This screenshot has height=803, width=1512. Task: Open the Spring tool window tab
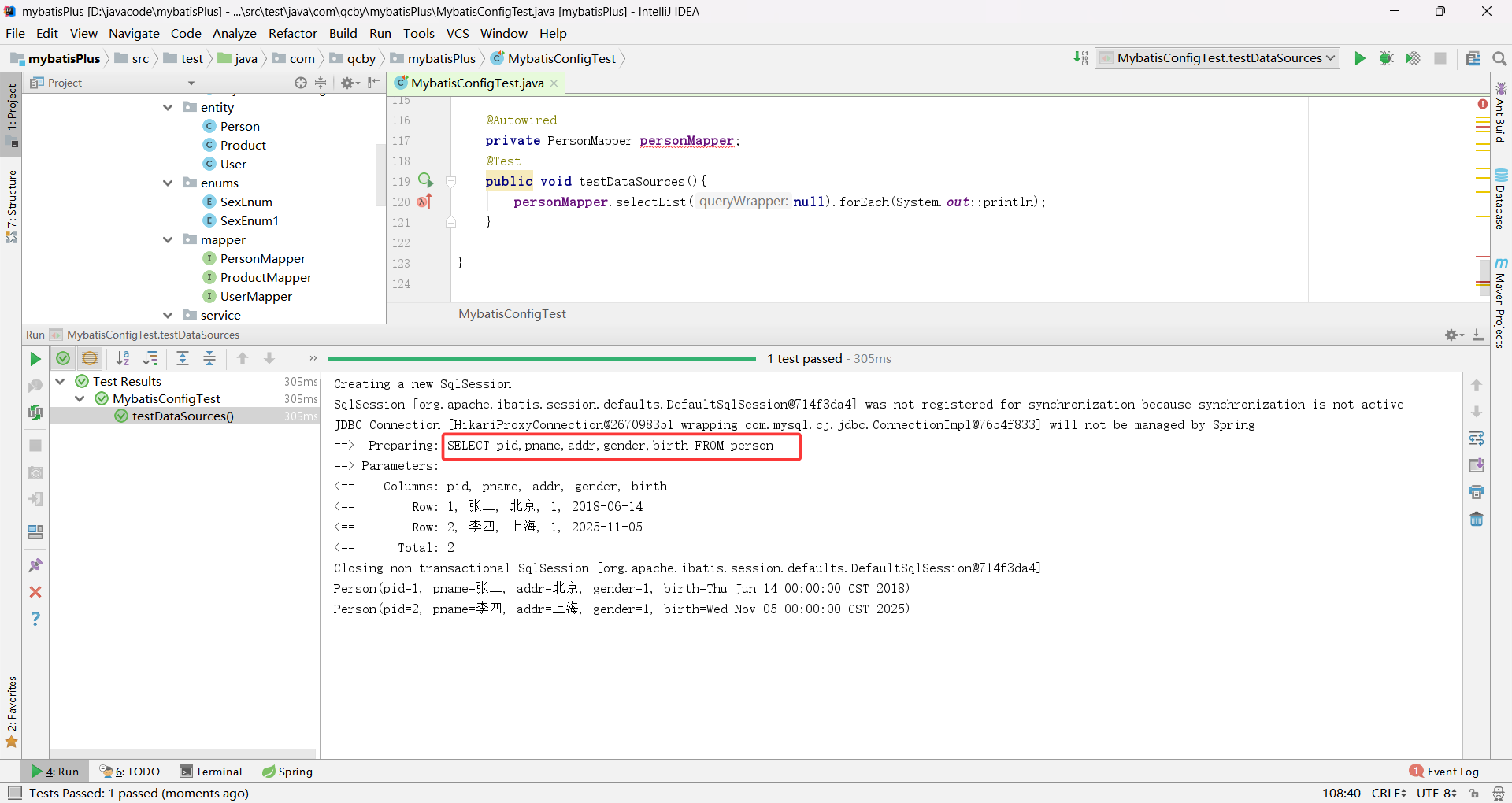(x=287, y=772)
